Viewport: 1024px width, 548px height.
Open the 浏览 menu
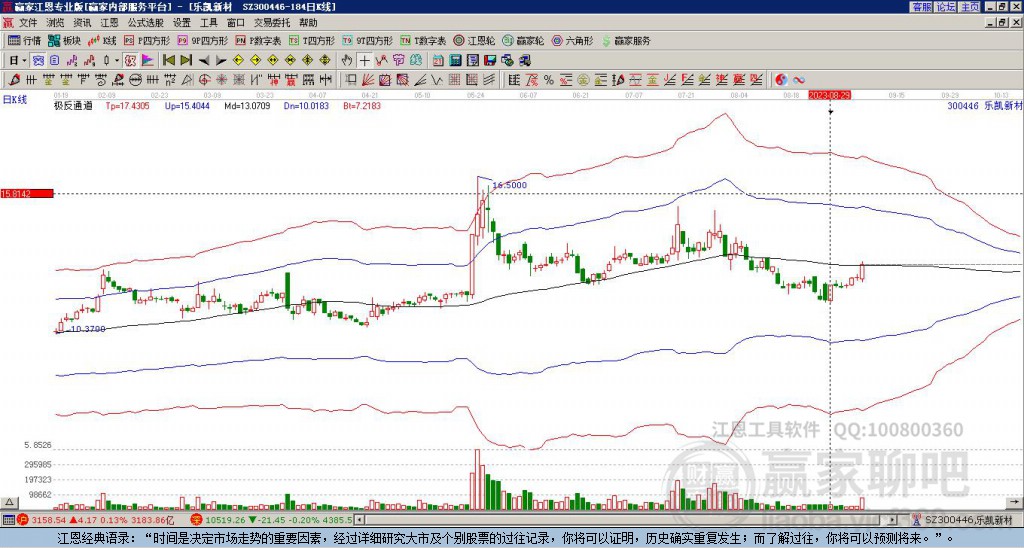coord(56,23)
